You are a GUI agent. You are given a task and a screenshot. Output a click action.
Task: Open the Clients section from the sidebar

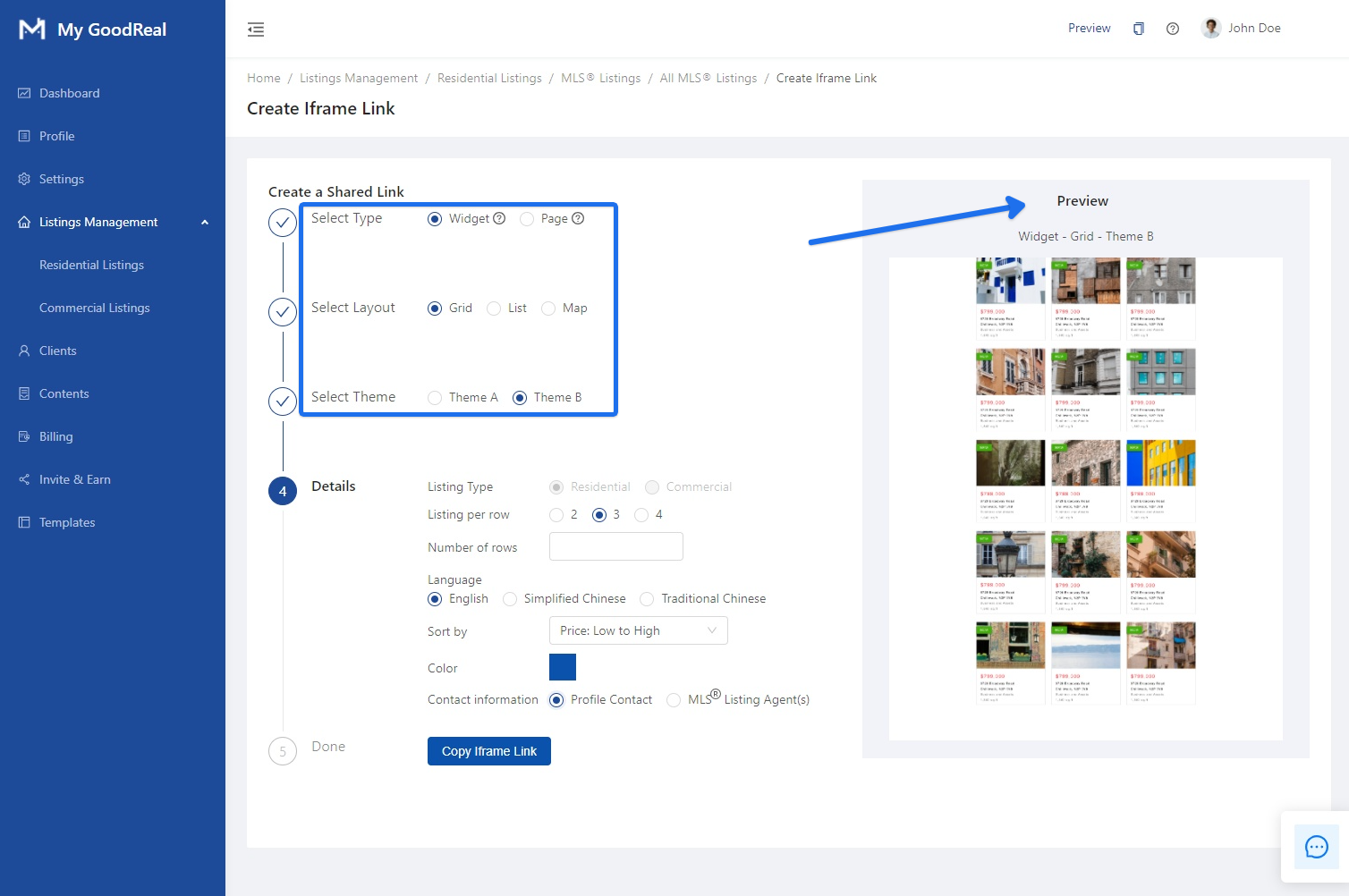59,351
